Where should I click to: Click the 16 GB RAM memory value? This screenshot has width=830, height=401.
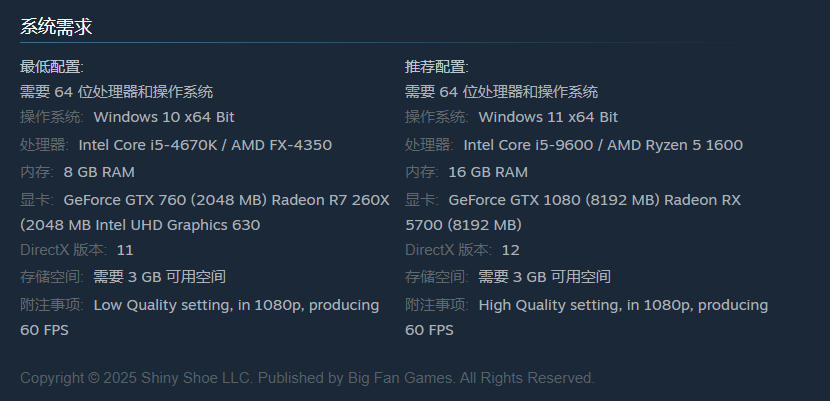point(488,172)
